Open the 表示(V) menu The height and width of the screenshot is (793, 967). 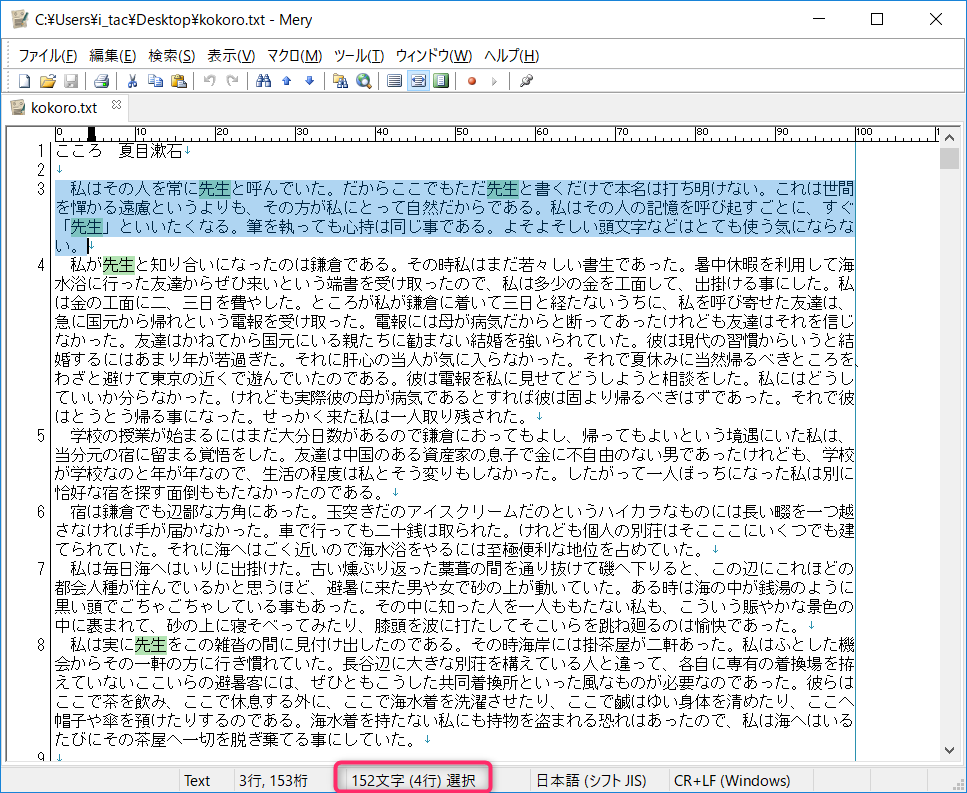tap(231, 55)
